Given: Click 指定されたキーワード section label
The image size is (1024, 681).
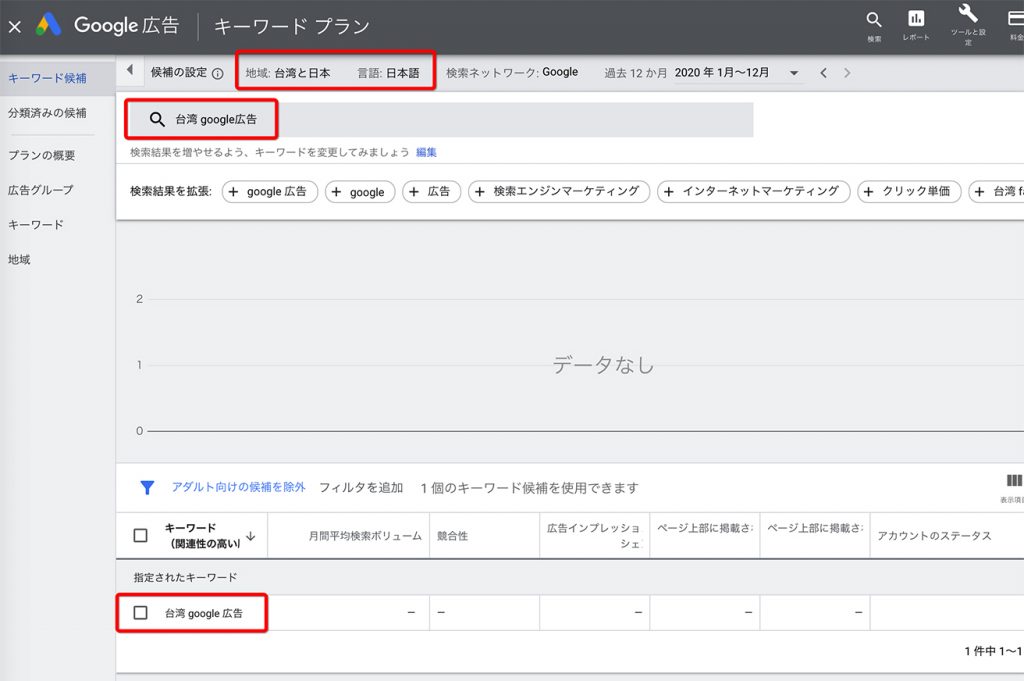Looking at the screenshot, I should coord(185,577).
